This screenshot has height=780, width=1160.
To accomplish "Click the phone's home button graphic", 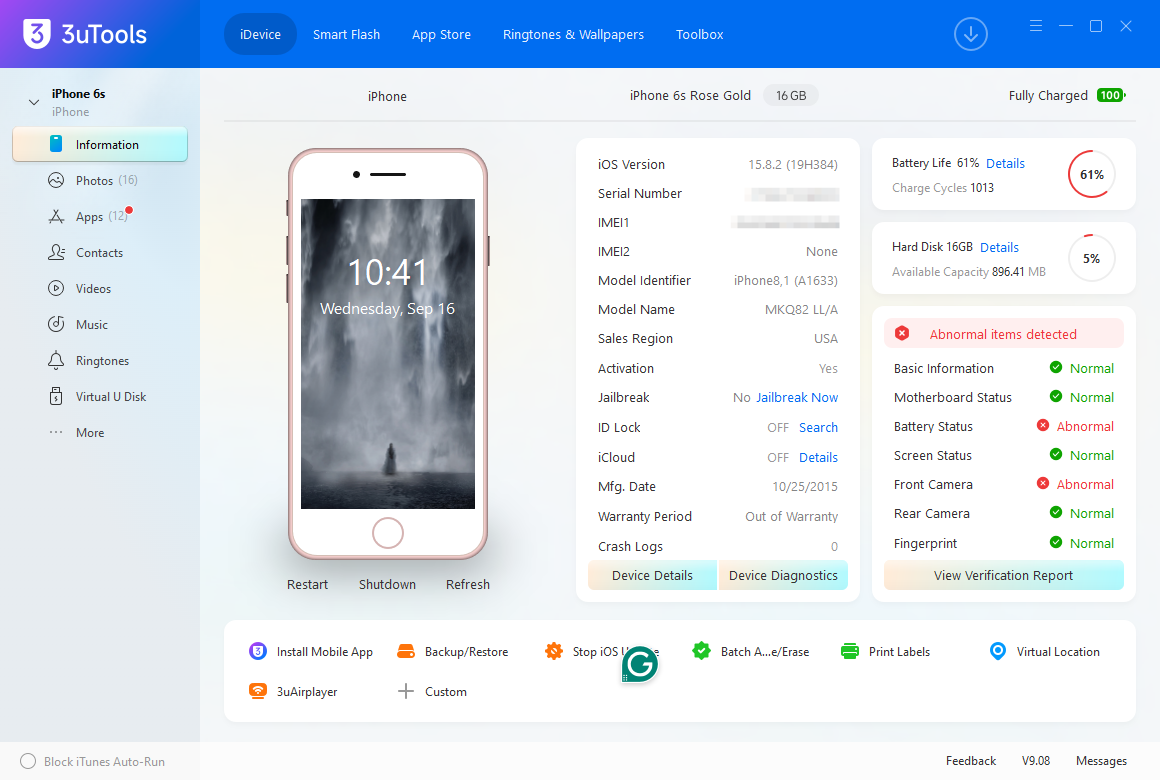I will pyautogui.click(x=388, y=532).
